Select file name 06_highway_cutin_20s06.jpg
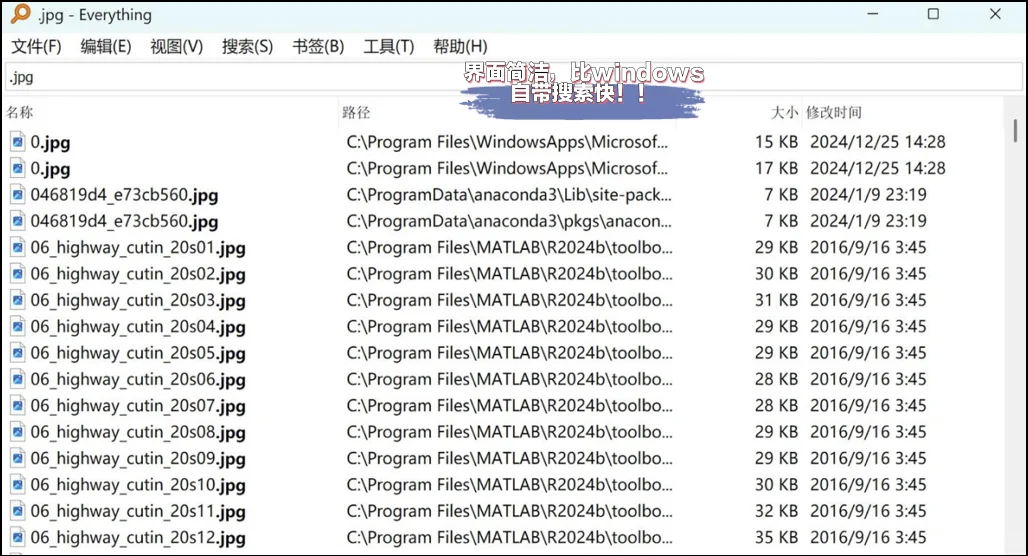 [138, 380]
